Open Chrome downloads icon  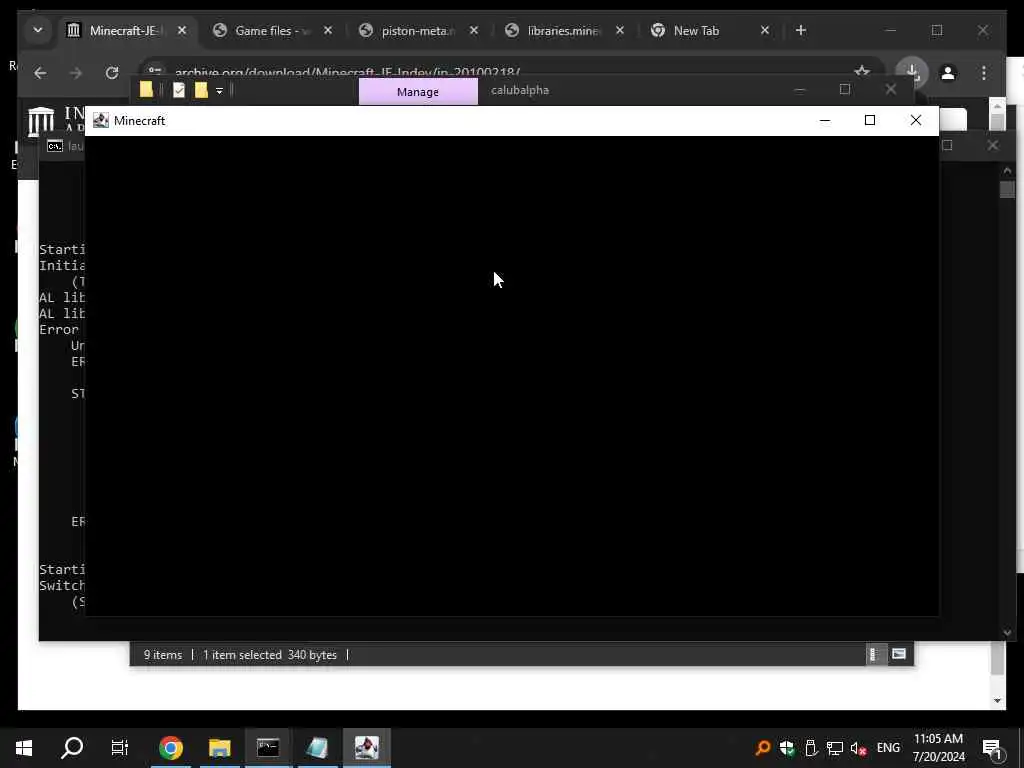[x=912, y=72]
